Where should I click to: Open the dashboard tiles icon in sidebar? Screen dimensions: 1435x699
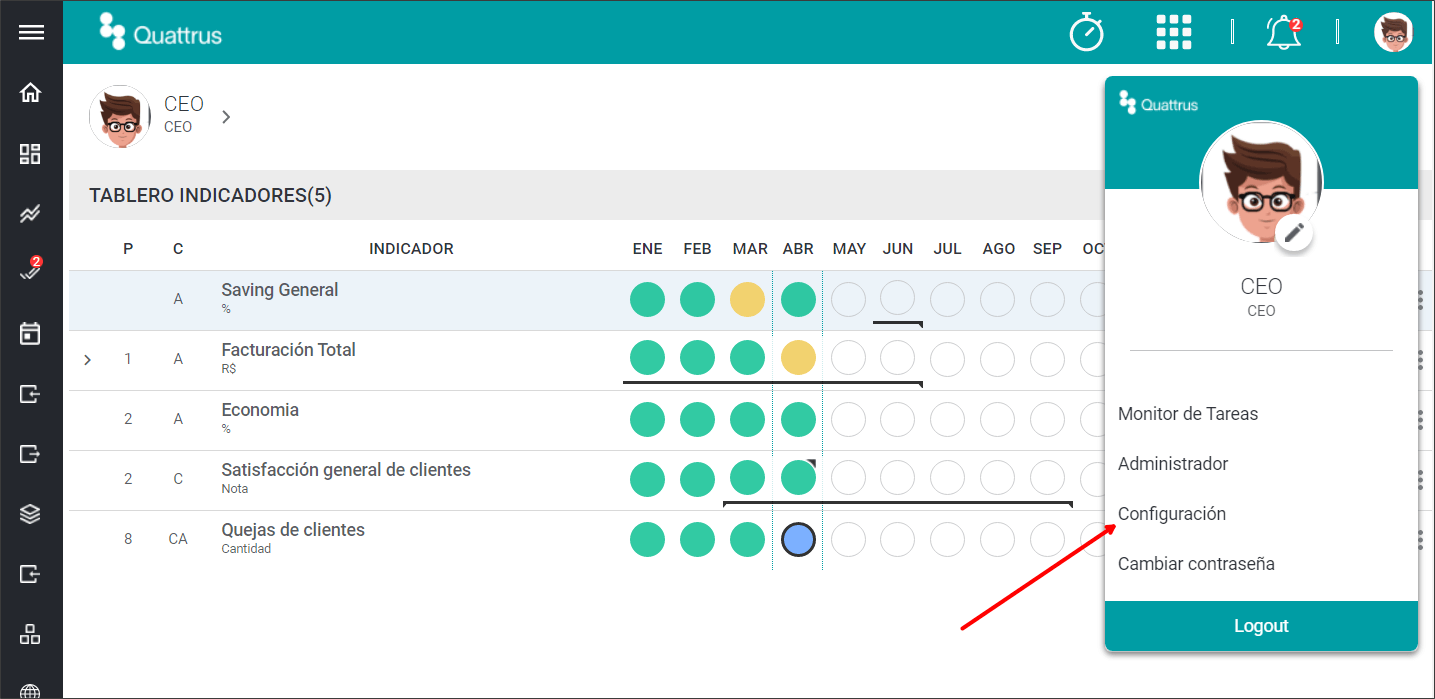tap(31, 154)
